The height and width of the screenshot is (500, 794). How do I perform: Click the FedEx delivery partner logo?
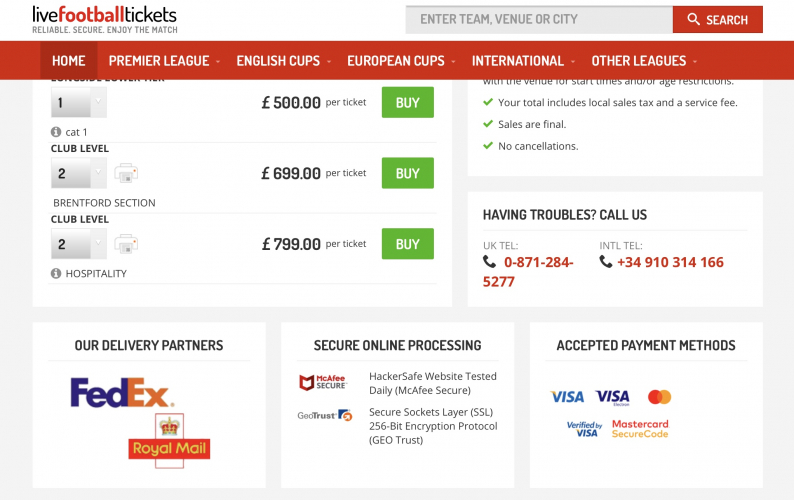click(121, 392)
